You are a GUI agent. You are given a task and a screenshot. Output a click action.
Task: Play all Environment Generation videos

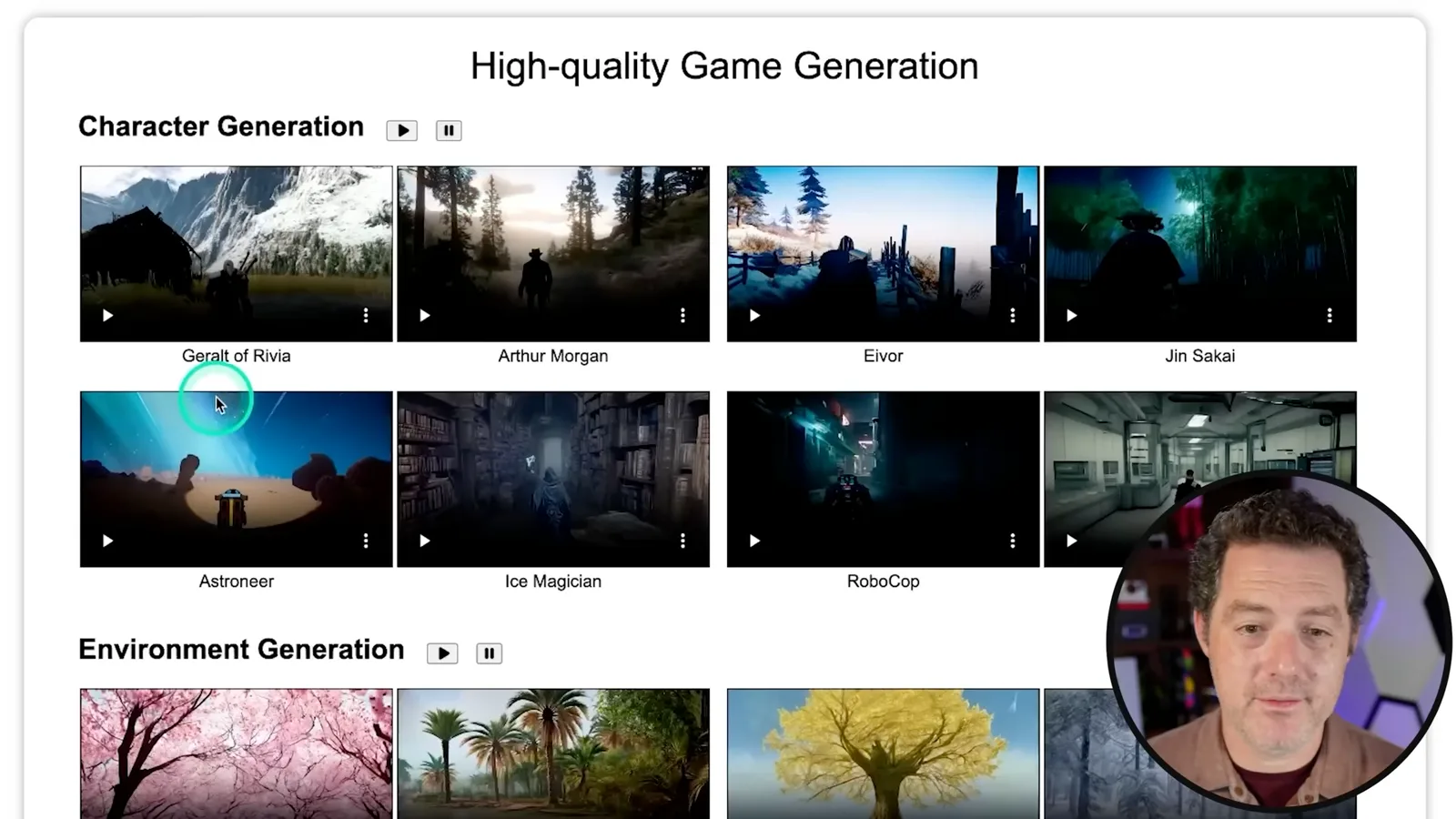pyautogui.click(x=443, y=653)
